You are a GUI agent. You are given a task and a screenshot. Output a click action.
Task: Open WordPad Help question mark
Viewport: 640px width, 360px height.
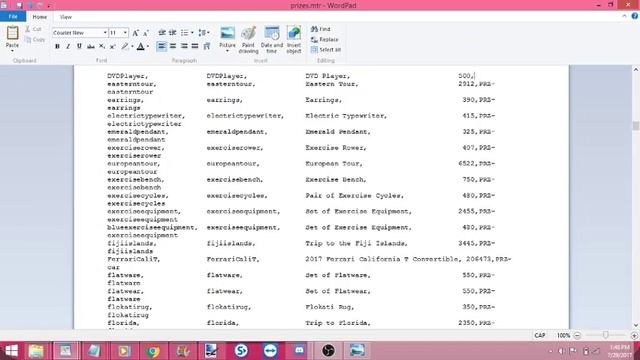point(634,16)
